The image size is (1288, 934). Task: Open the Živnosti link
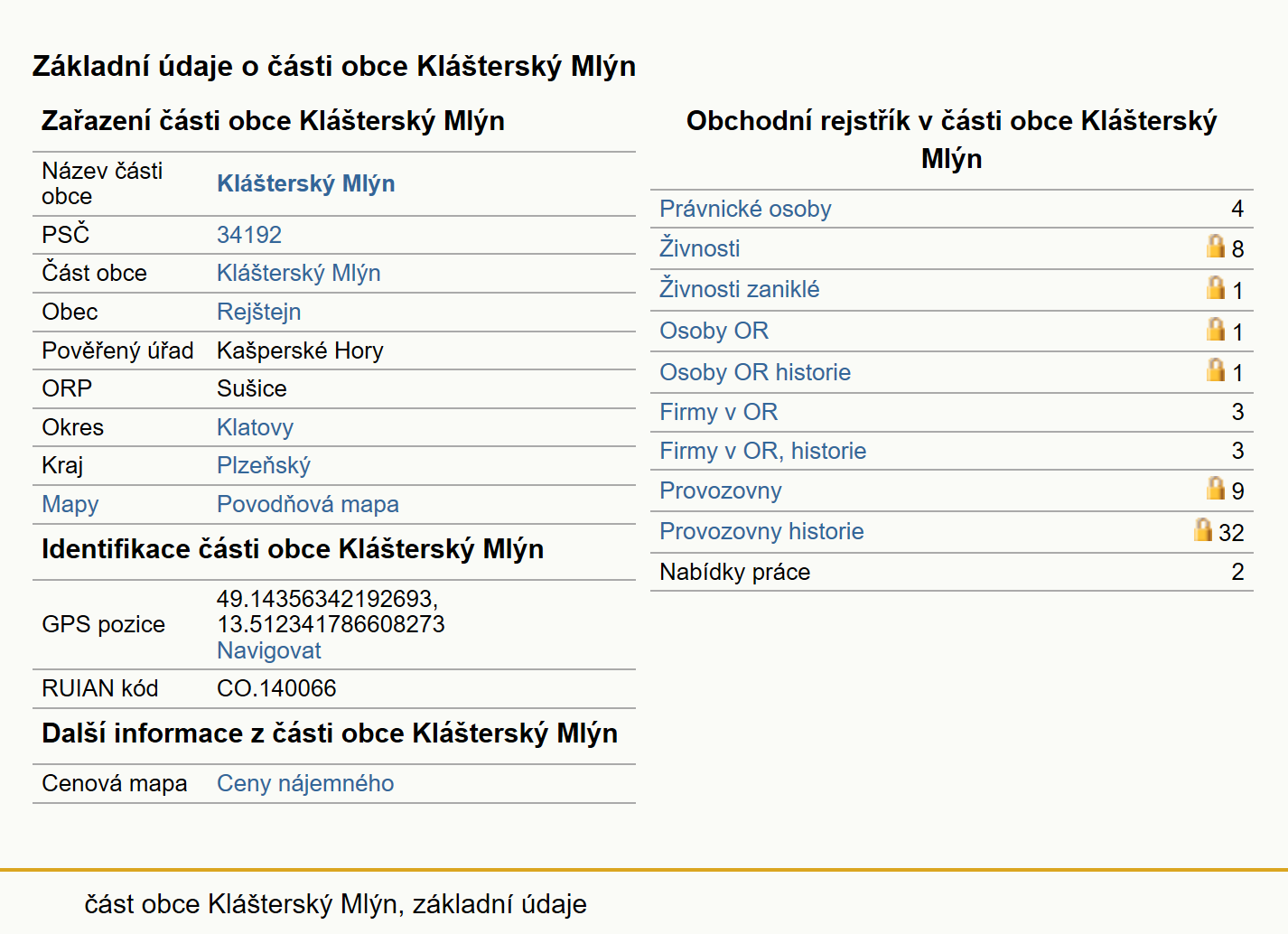[700, 248]
